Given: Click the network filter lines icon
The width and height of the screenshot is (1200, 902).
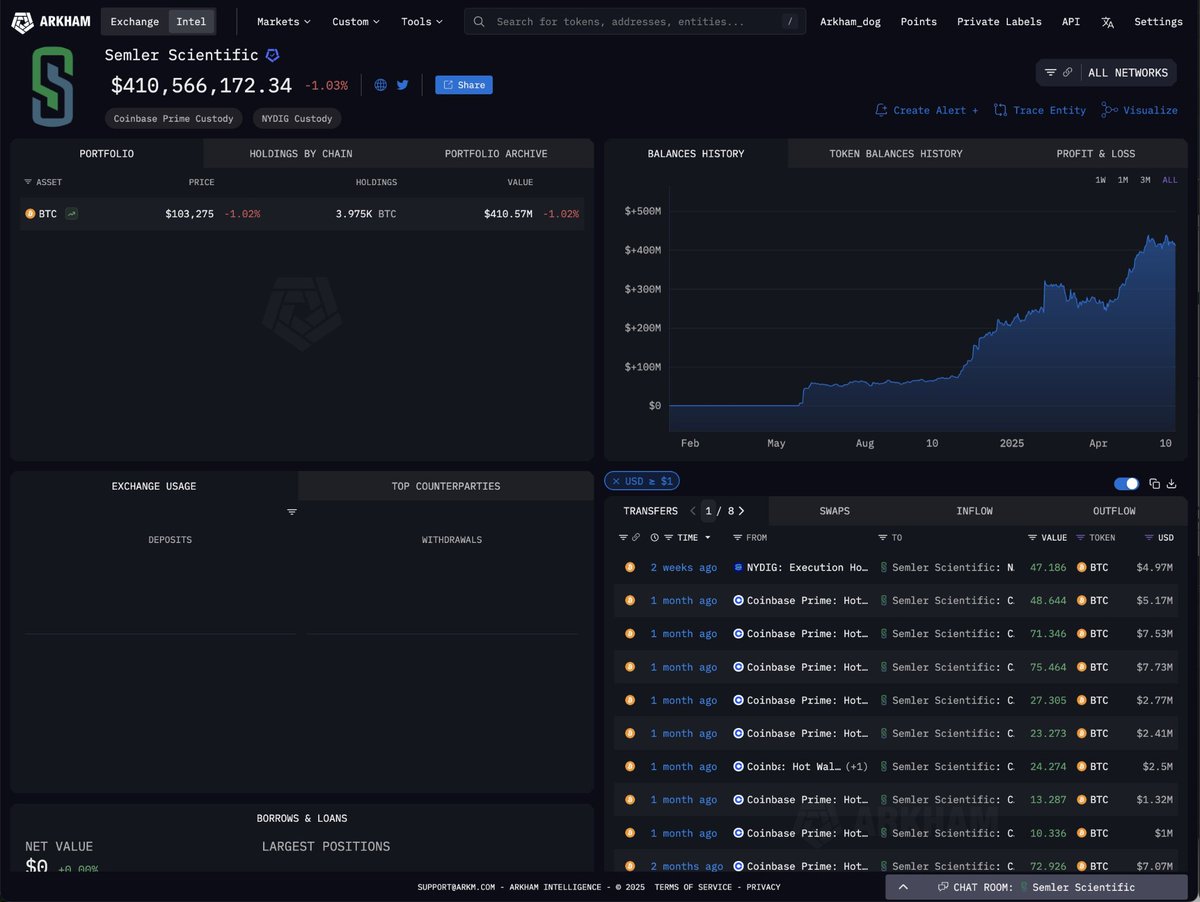Looking at the screenshot, I should 1050,72.
